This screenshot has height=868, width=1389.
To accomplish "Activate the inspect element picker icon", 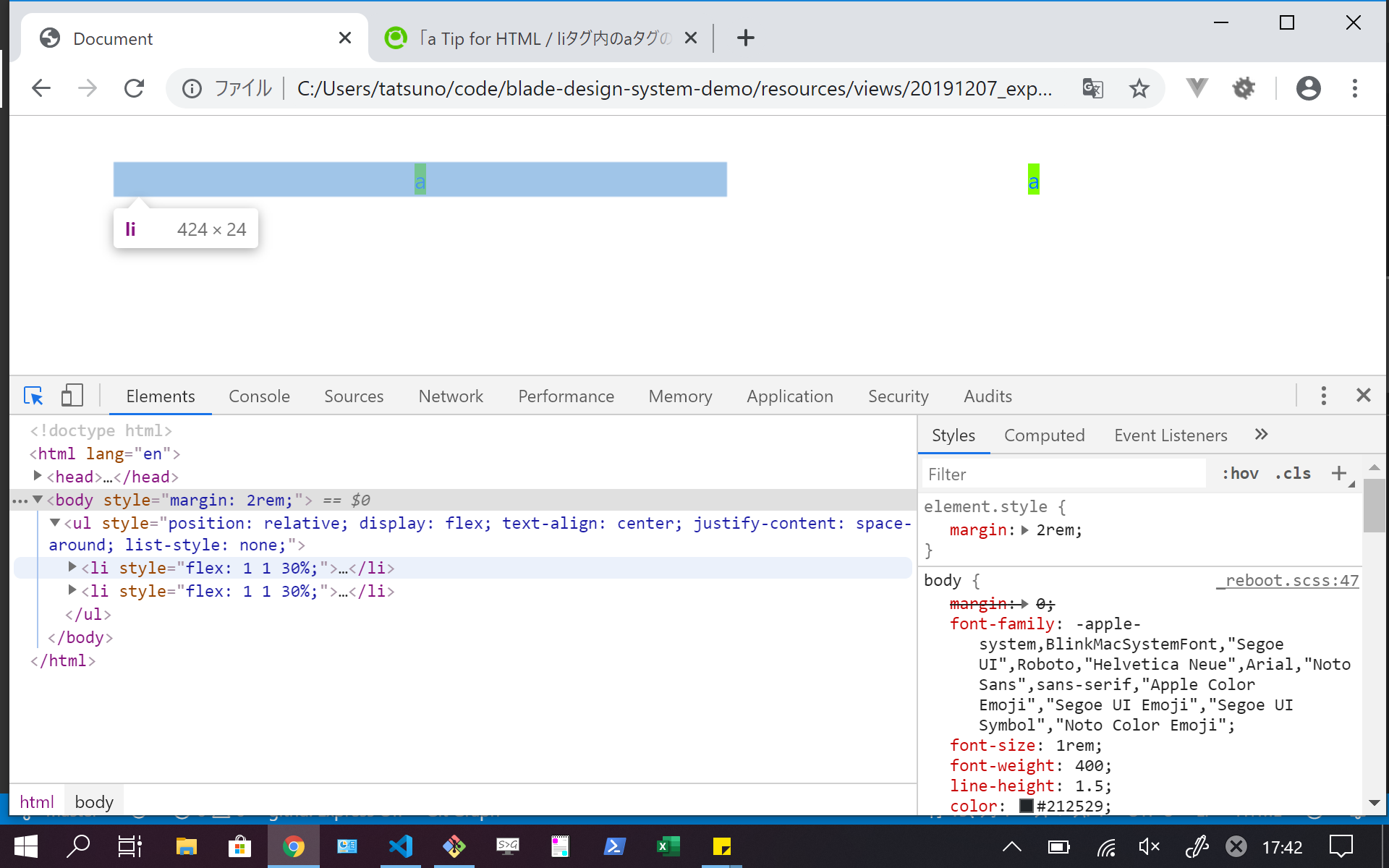I will pos(33,396).
